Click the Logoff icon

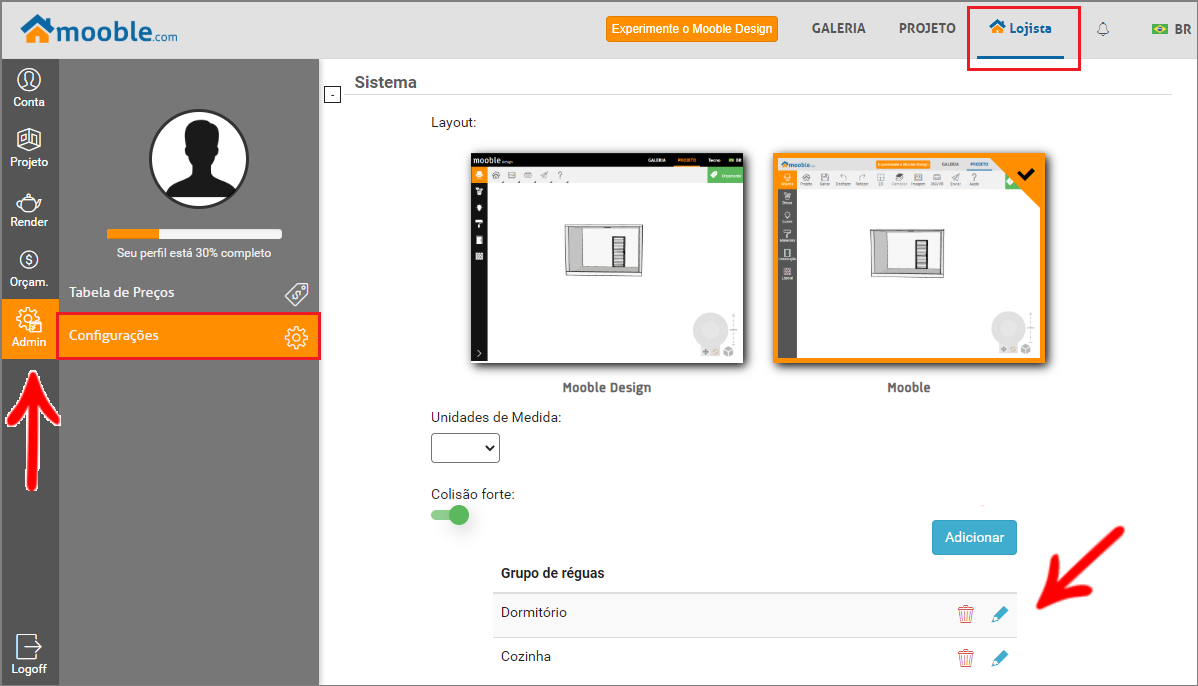[29, 654]
